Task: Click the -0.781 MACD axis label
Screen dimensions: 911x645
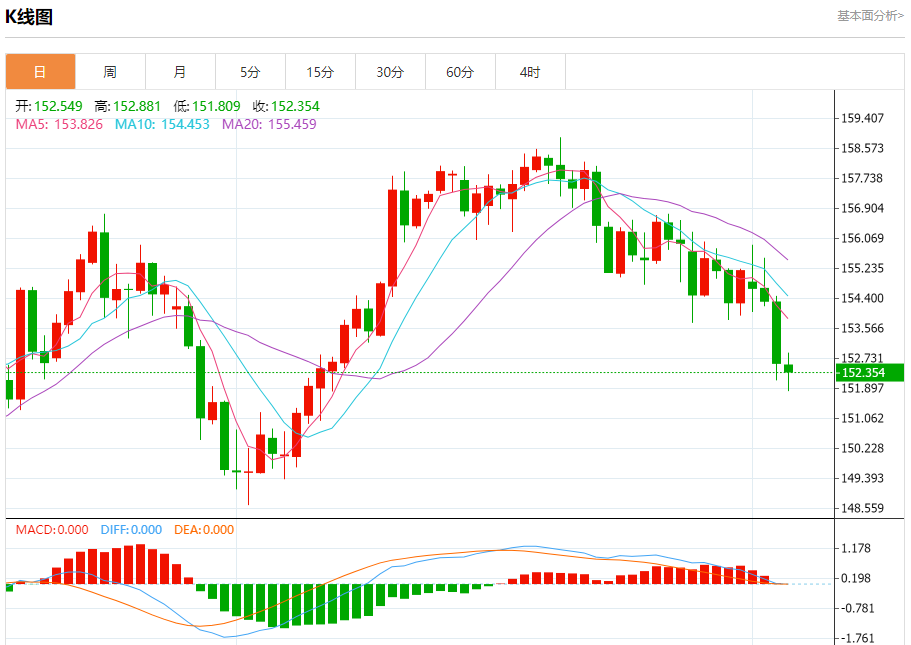Action: 856,608
